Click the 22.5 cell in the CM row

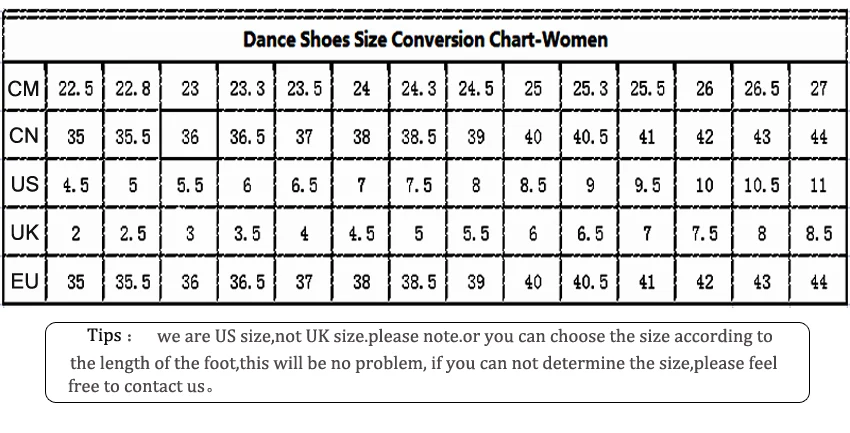tap(76, 89)
